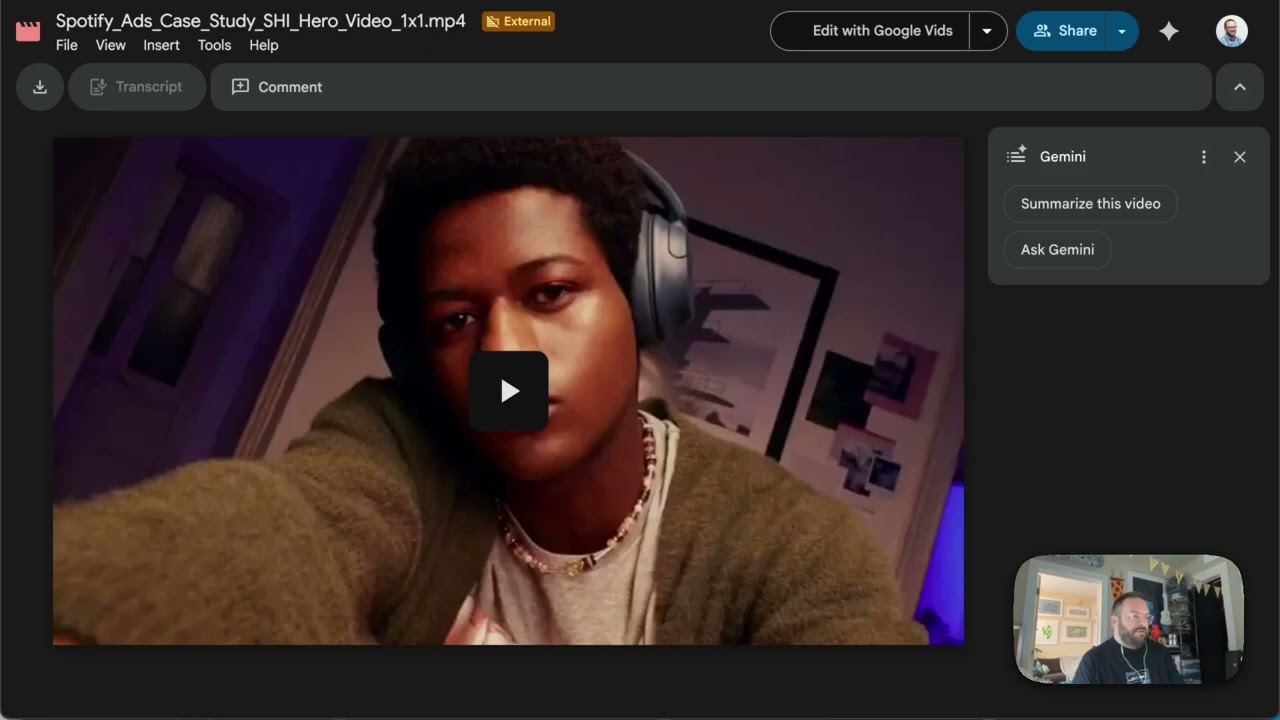
Task: Open Gemini panel more options menu
Action: [x=1204, y=157]
